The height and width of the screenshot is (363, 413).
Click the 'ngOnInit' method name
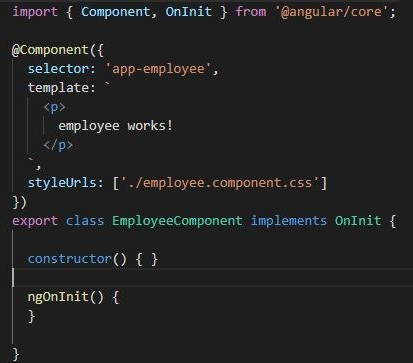(58, 297)
